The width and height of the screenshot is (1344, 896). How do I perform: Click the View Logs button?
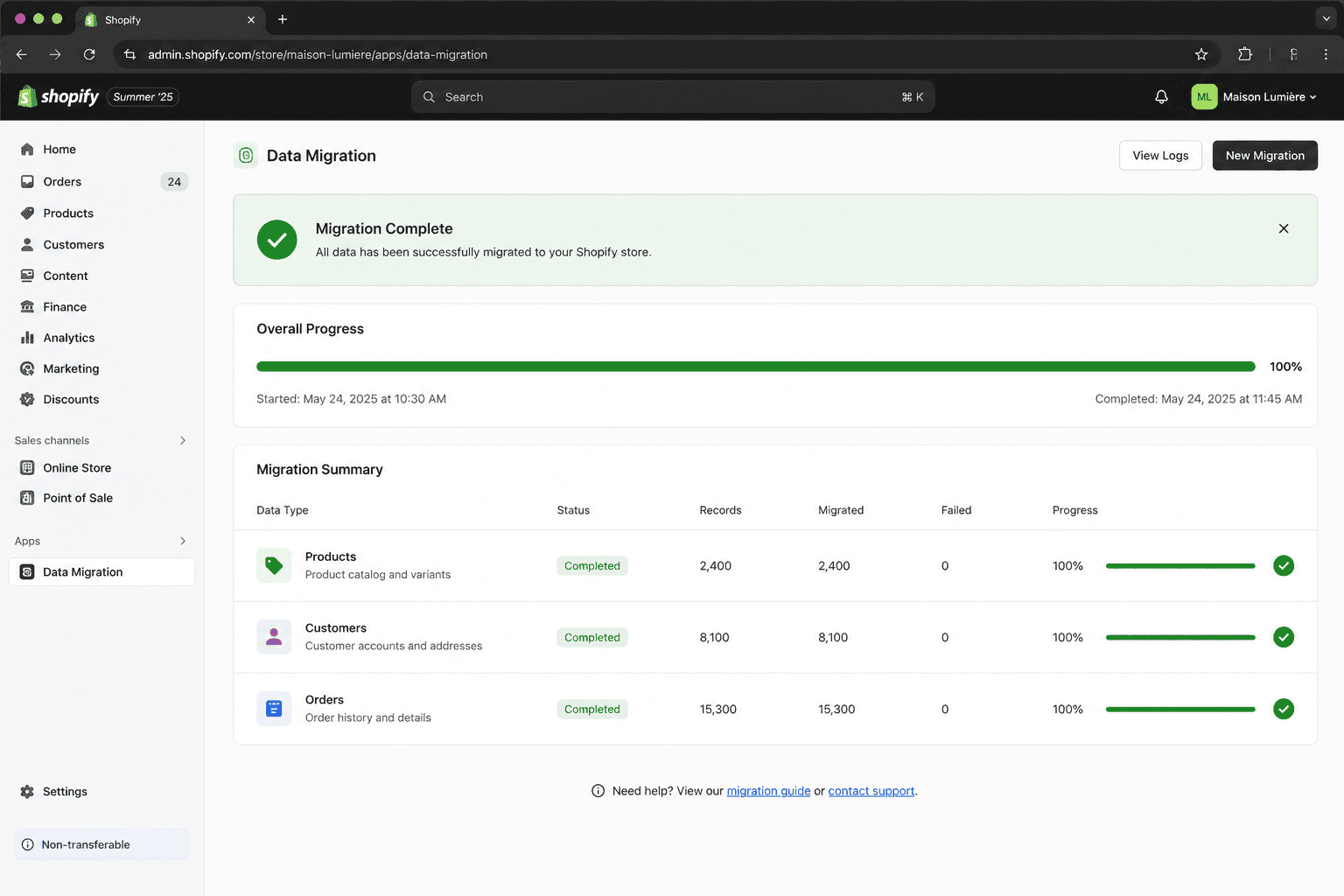tap(1160, 156)
